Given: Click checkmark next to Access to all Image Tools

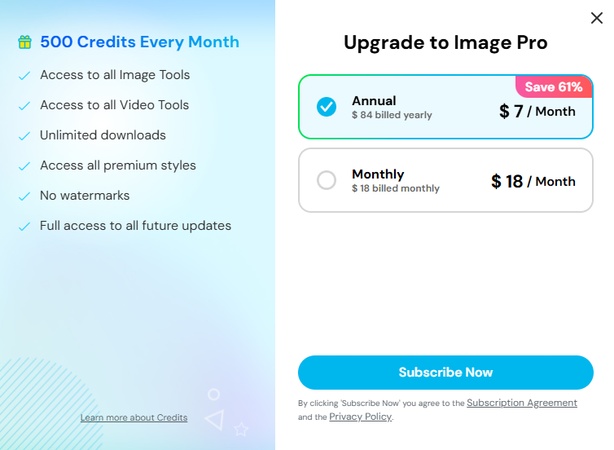Looking at the screenshot, I should [24, 75].
